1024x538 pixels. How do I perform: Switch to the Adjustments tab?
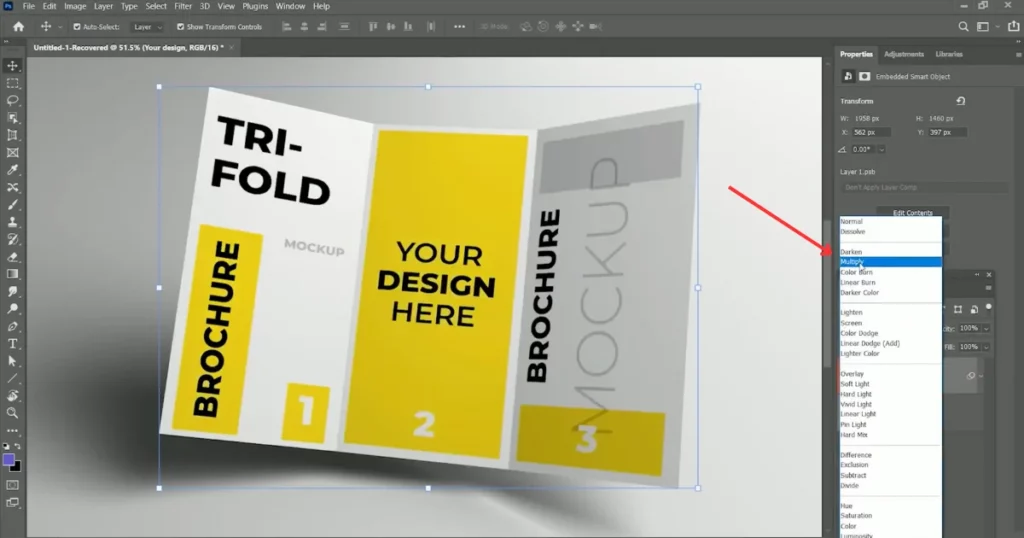click(904, 54)
